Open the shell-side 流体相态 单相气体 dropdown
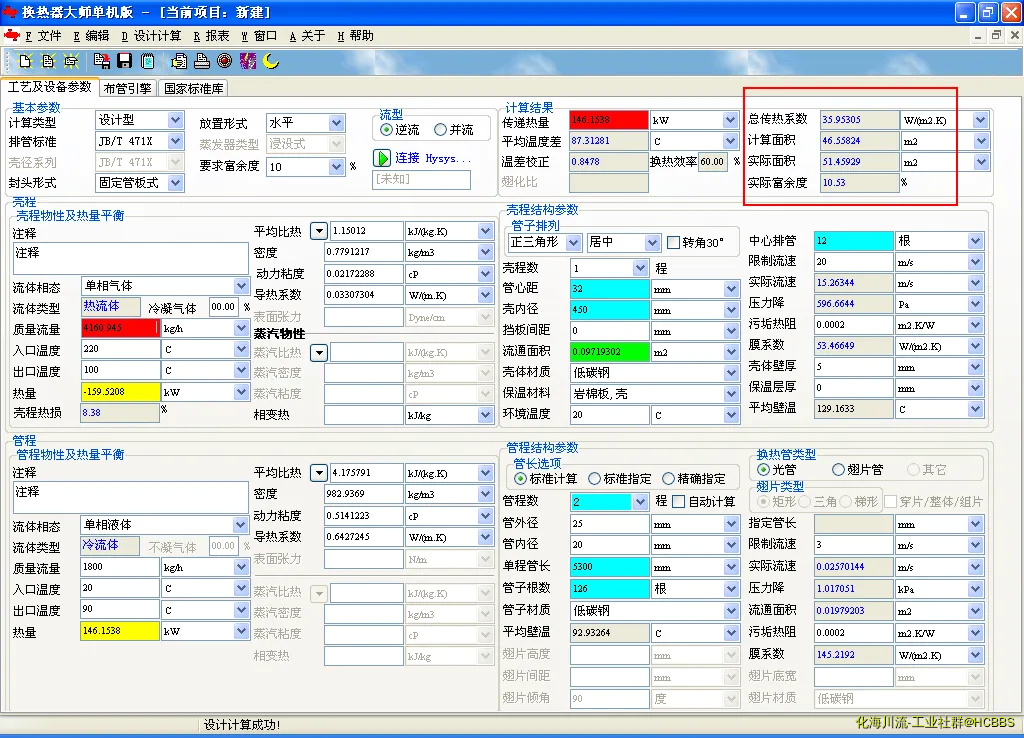This screenshot has height=738, width=1024. [241, 286]
